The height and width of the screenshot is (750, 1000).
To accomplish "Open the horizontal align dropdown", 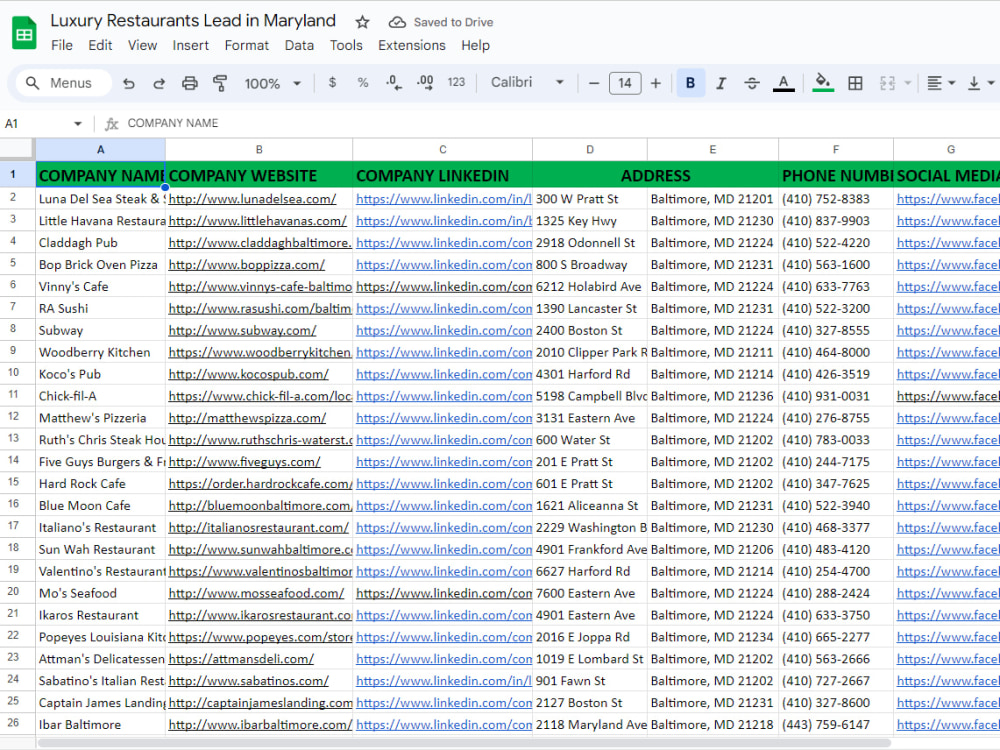I will [941, 83].
